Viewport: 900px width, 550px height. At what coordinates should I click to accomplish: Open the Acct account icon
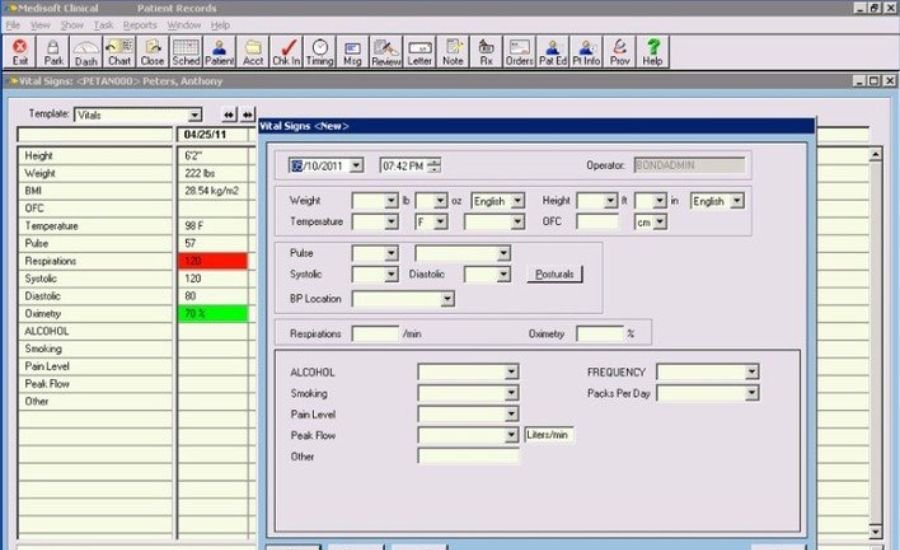253,52
